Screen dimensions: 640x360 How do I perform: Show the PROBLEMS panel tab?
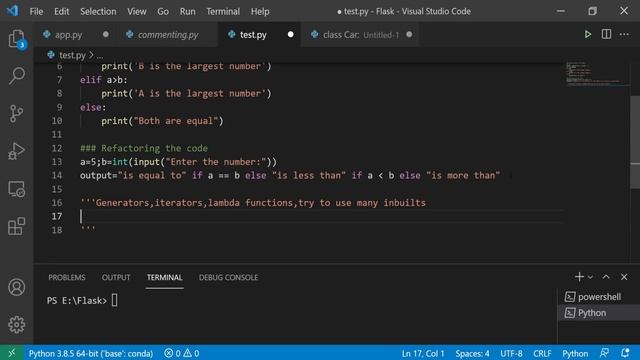(67, 278)
